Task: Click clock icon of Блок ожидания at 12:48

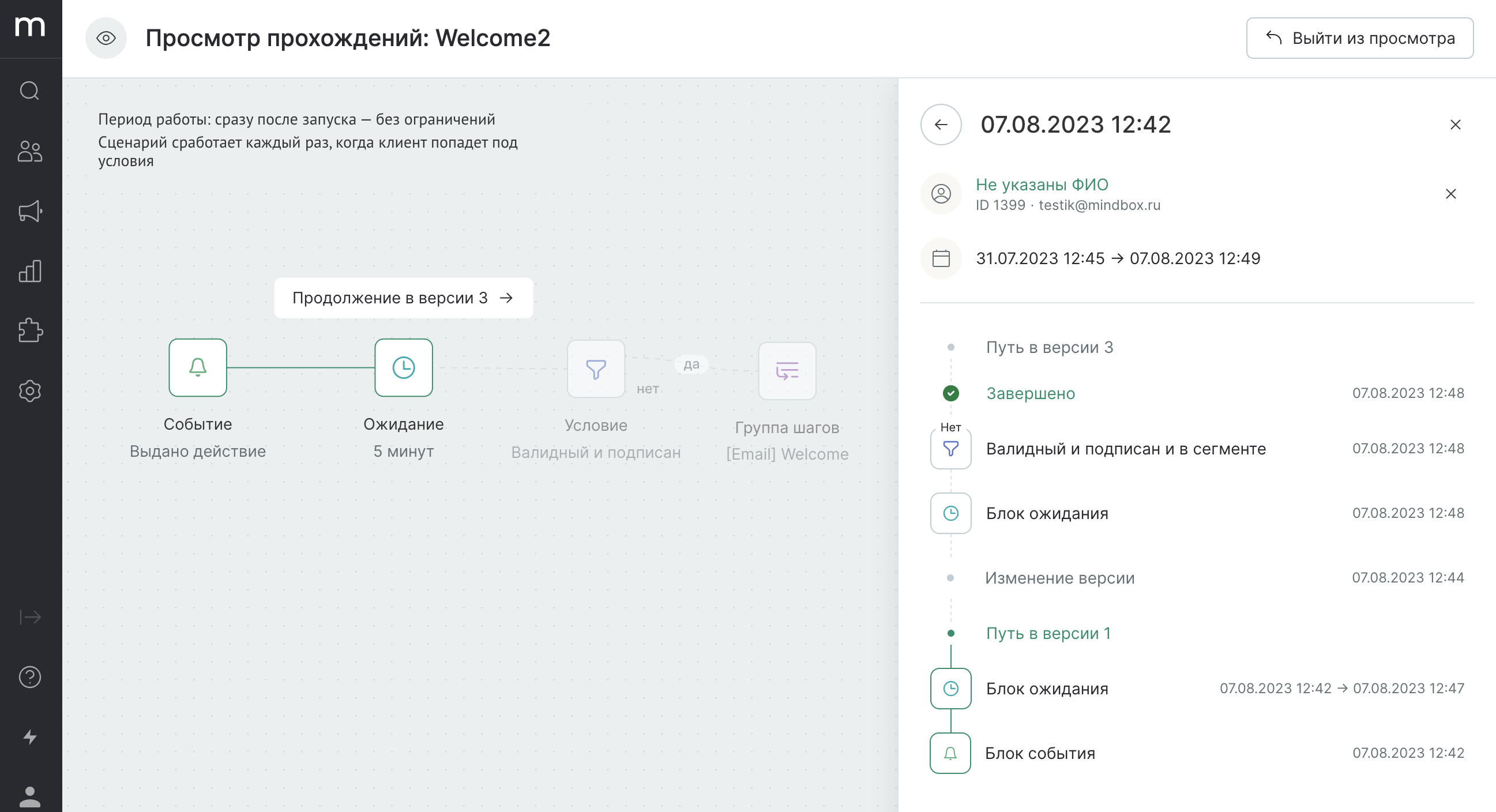Action: [x=950, y=513]
